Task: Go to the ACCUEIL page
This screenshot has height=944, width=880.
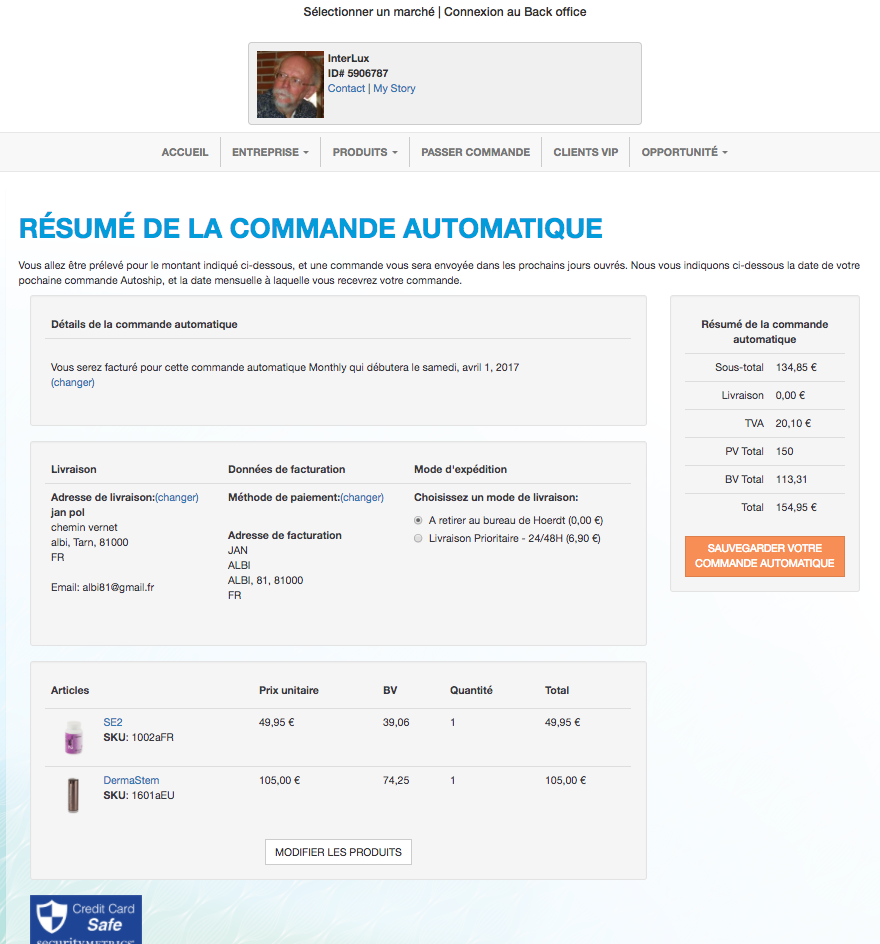Action: tap(185, 152)
